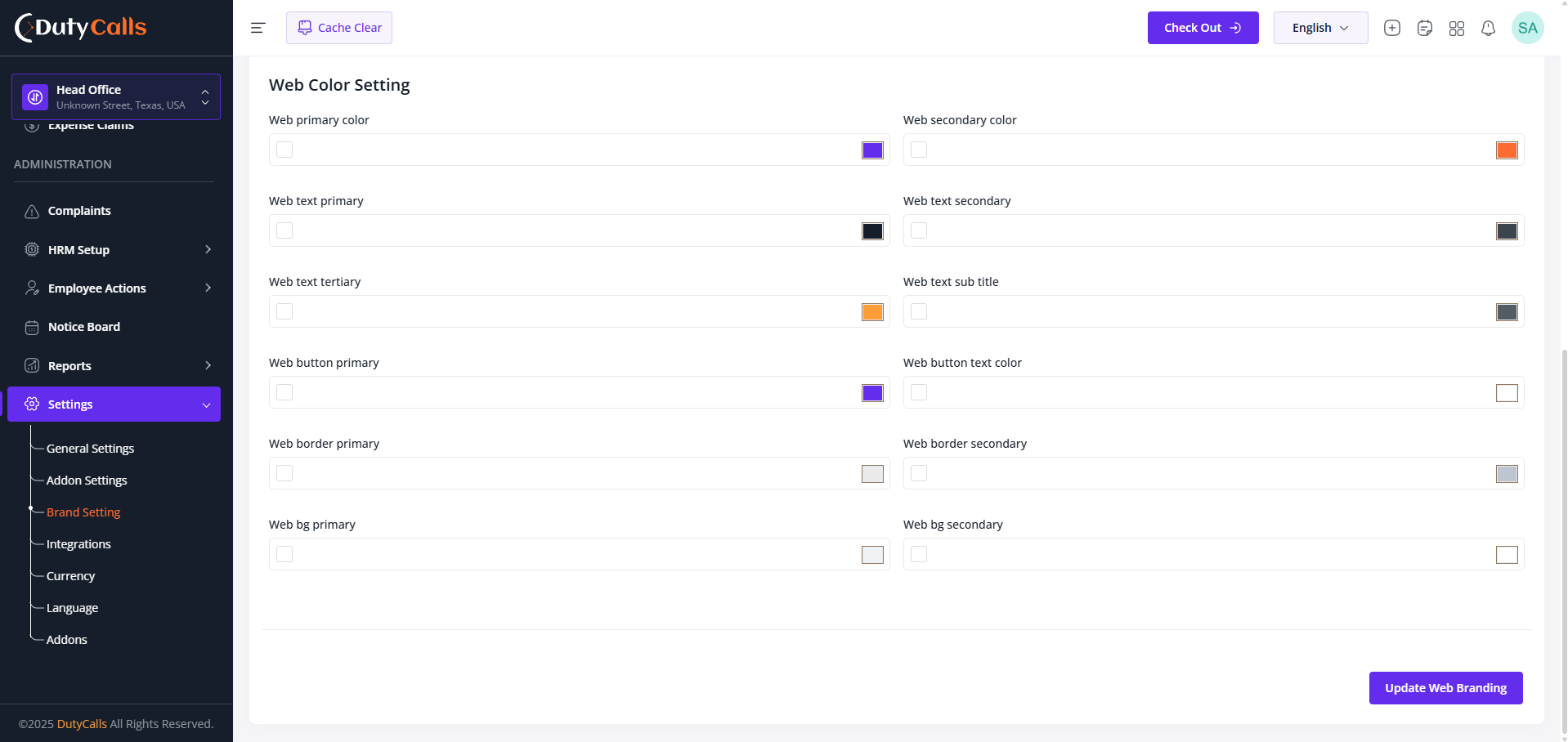Tick the Web primary color checkbox
Screen dimensions: 1568x742
pyautogui.click(x=284, y=150)
